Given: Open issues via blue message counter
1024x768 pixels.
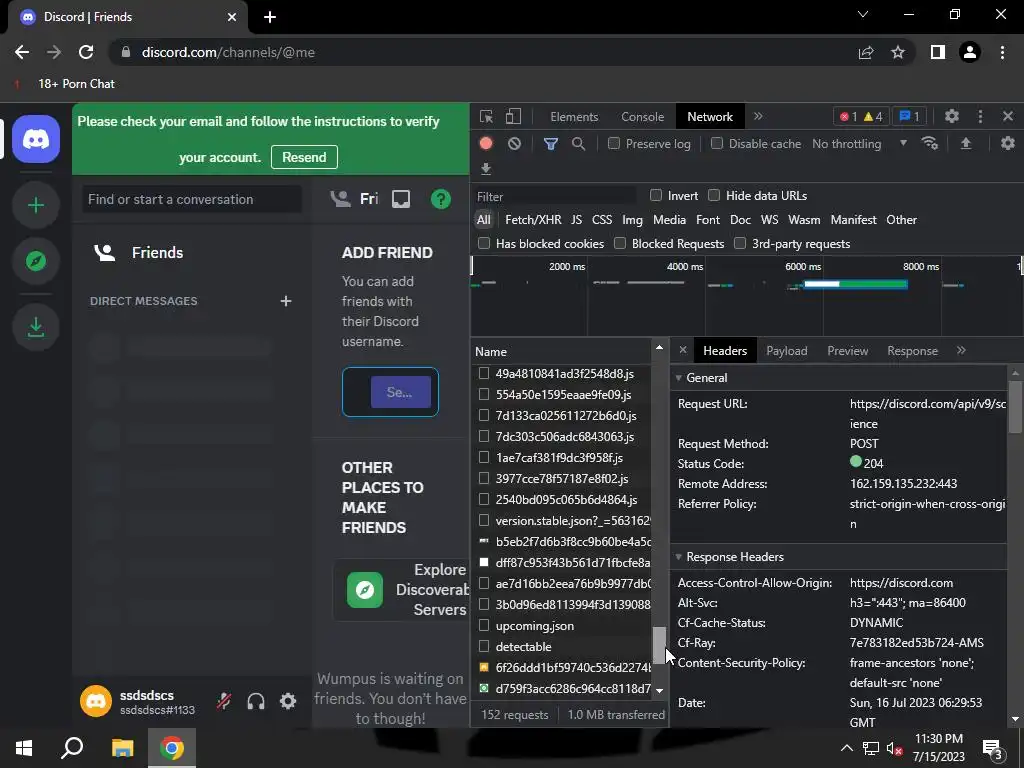Looking at the screenshot, I should 909,116.
